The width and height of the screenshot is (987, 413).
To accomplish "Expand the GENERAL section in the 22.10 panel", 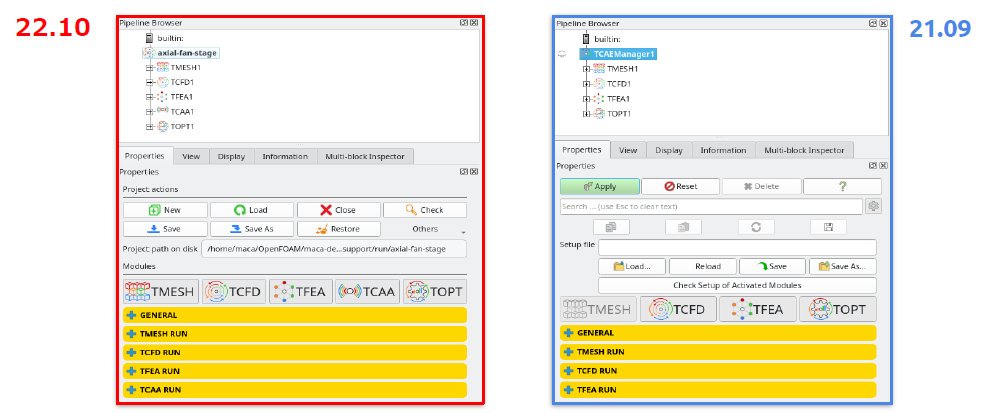I will (x=295, y=315).
